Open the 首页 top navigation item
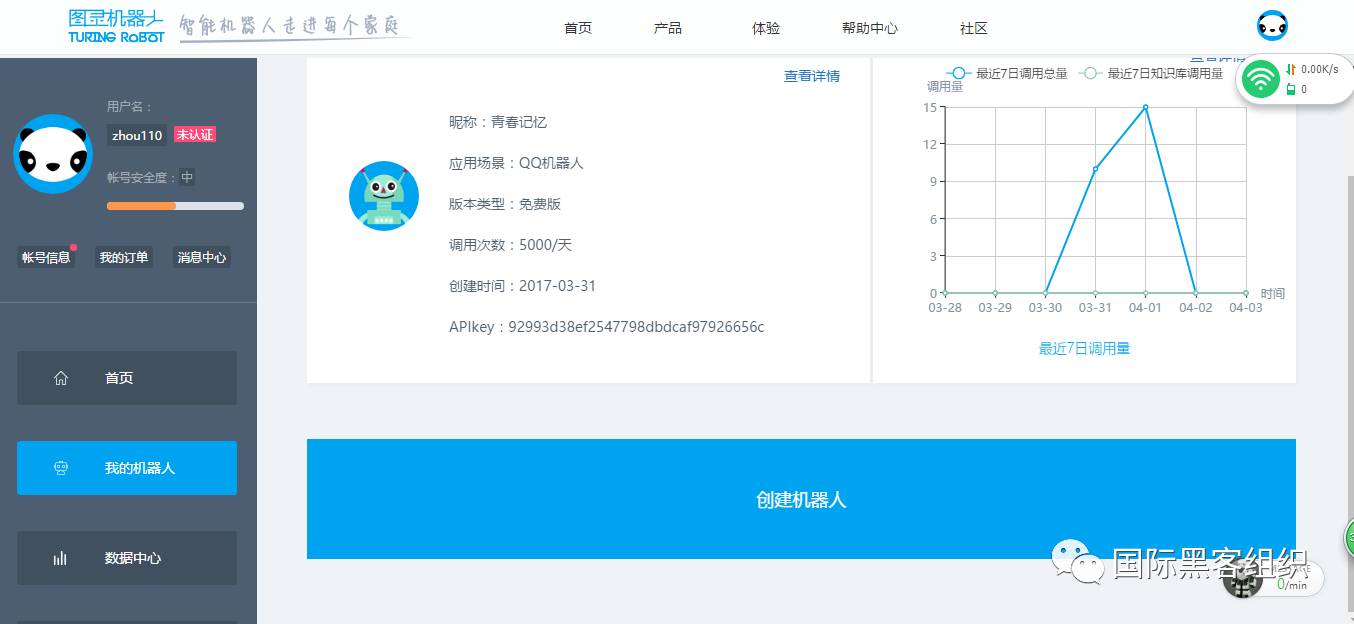Screen dimensions: 1354x624 pos(578,28)
